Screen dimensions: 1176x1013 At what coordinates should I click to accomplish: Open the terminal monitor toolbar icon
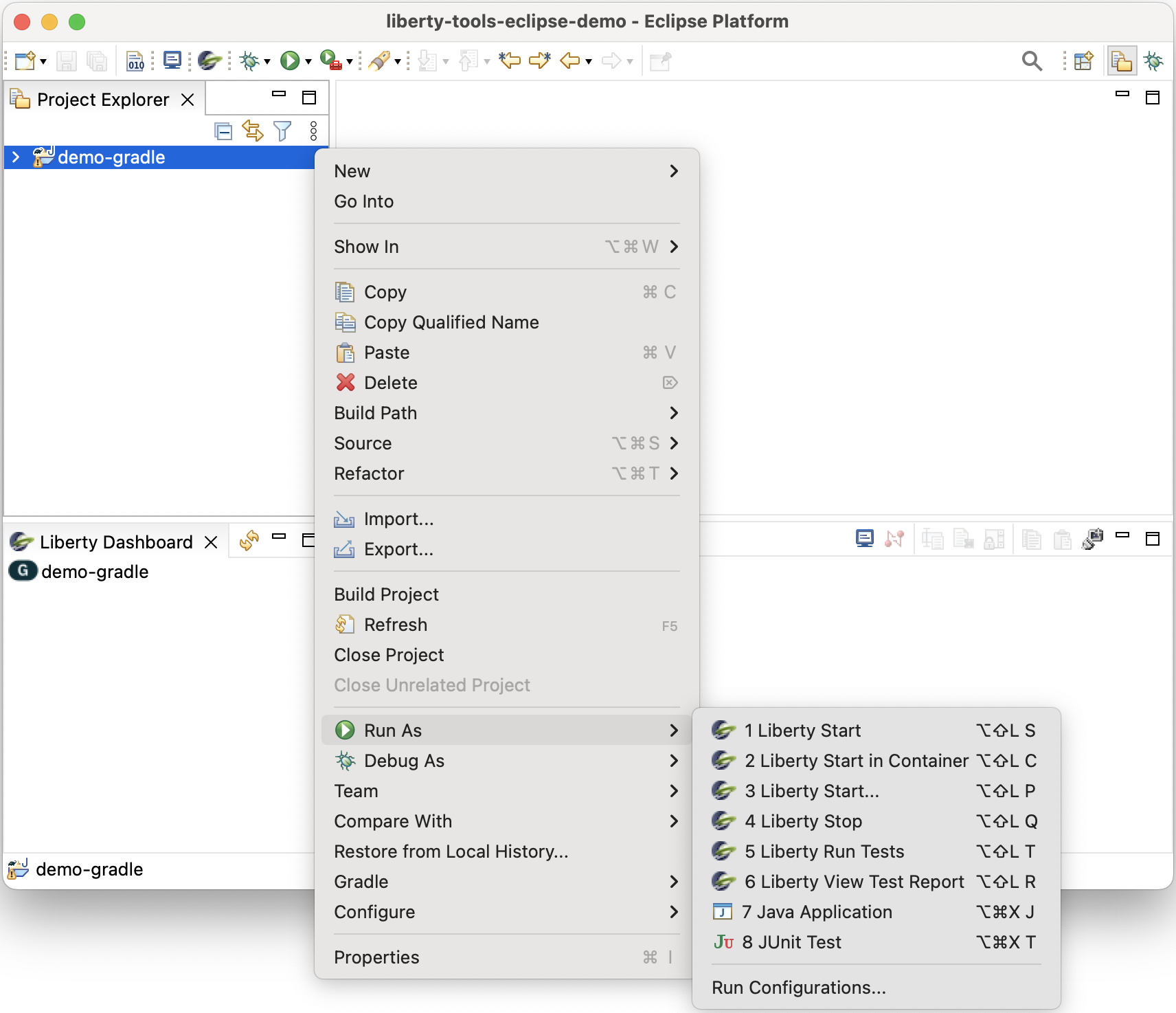point(172,60)
